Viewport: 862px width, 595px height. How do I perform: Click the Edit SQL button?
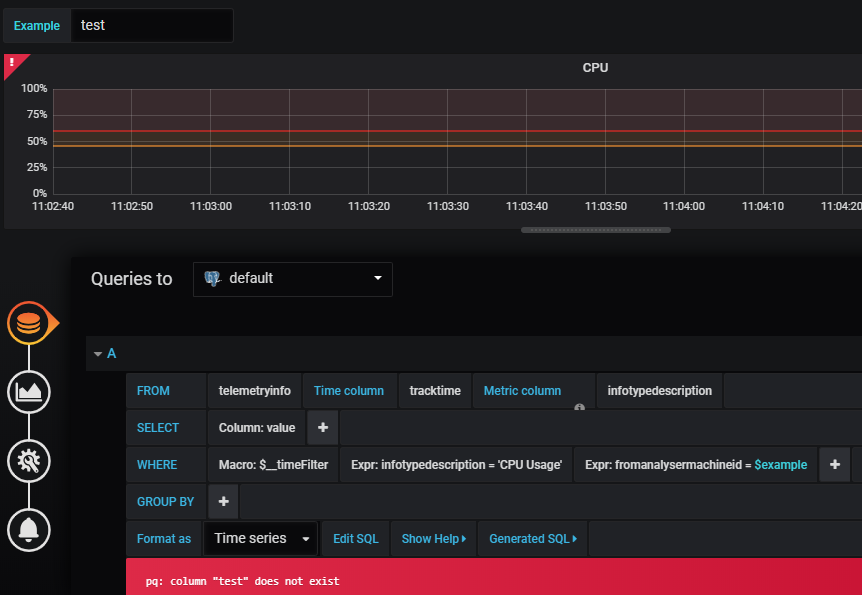(355, 538)
